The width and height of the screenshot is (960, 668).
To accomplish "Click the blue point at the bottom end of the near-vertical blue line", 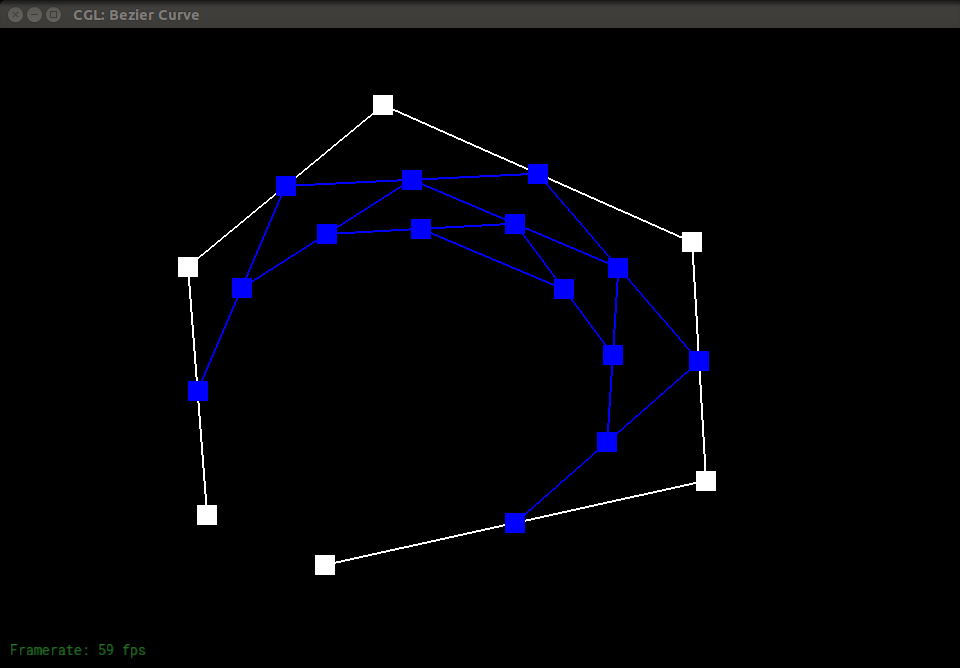I will [x=607, y=442].
